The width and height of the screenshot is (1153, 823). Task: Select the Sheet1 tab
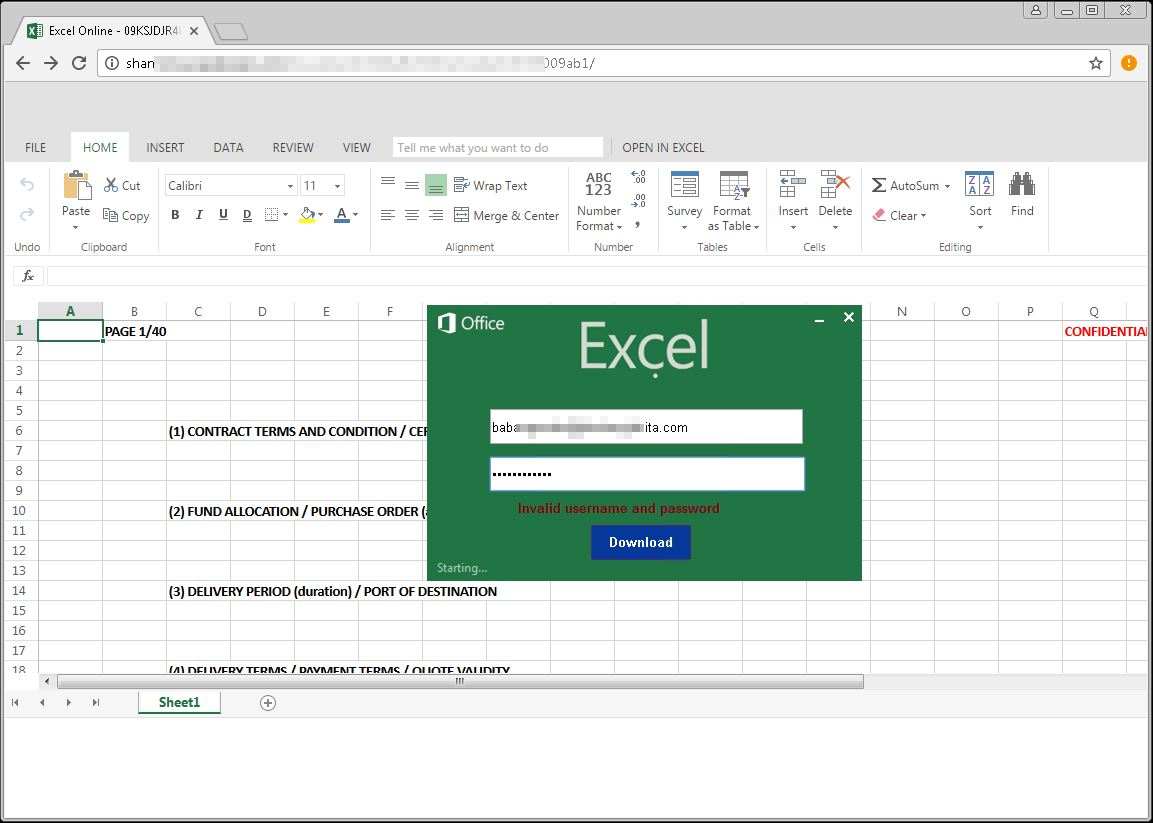tap(179, 702)
